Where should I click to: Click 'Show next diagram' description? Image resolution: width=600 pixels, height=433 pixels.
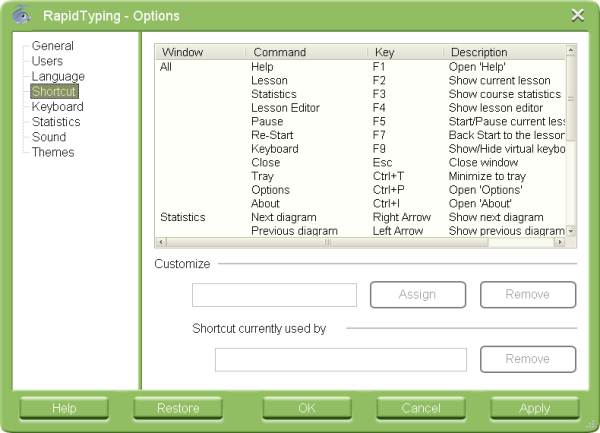coord(496,217)
